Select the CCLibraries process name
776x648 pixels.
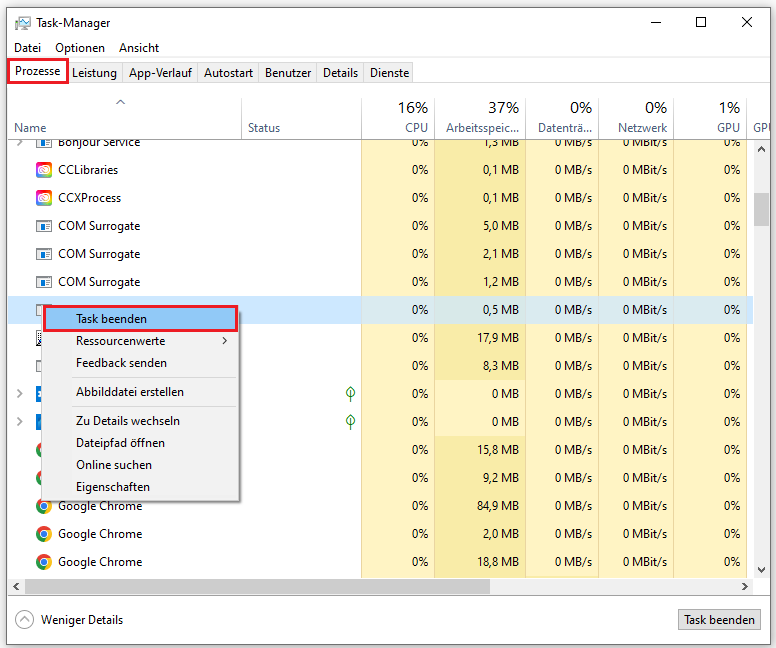[x=88, y=170]
